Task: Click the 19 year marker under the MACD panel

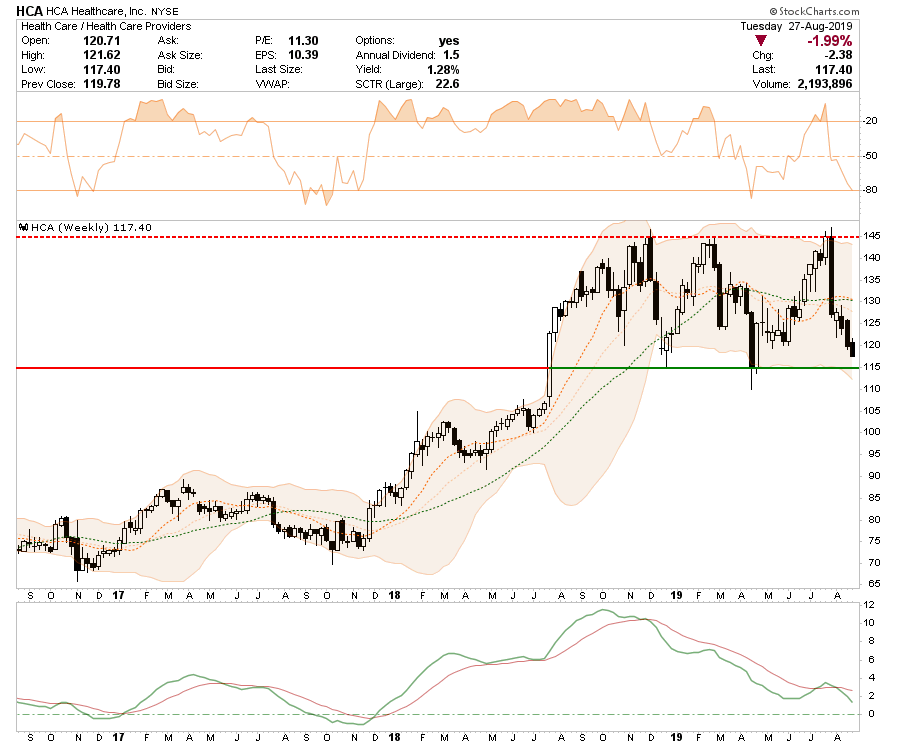Action: click(x=676, y=737)
